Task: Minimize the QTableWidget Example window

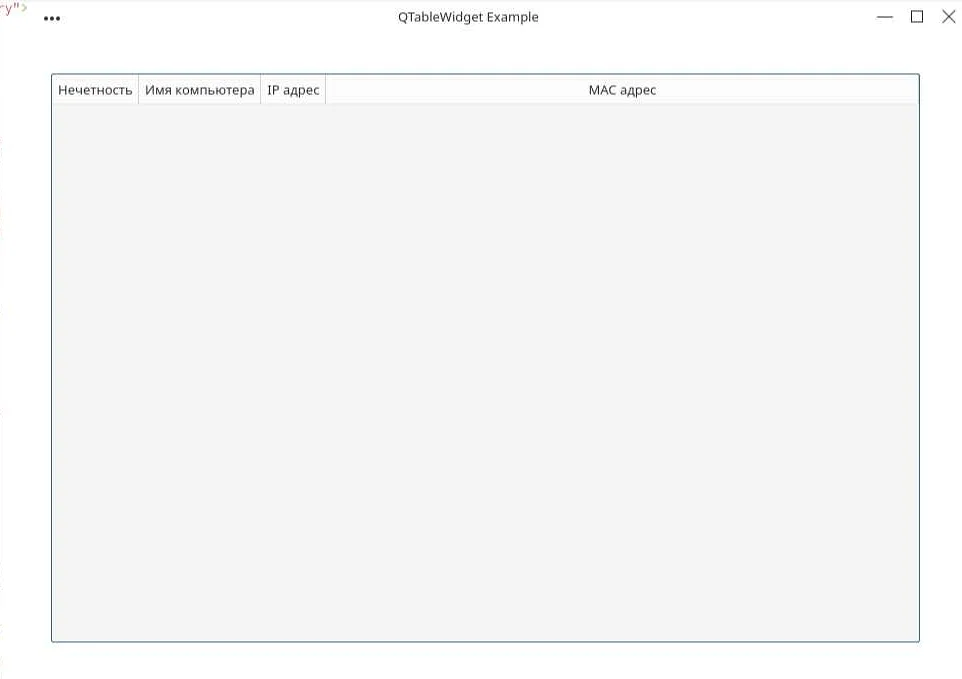Action: [x=884, y=17]
